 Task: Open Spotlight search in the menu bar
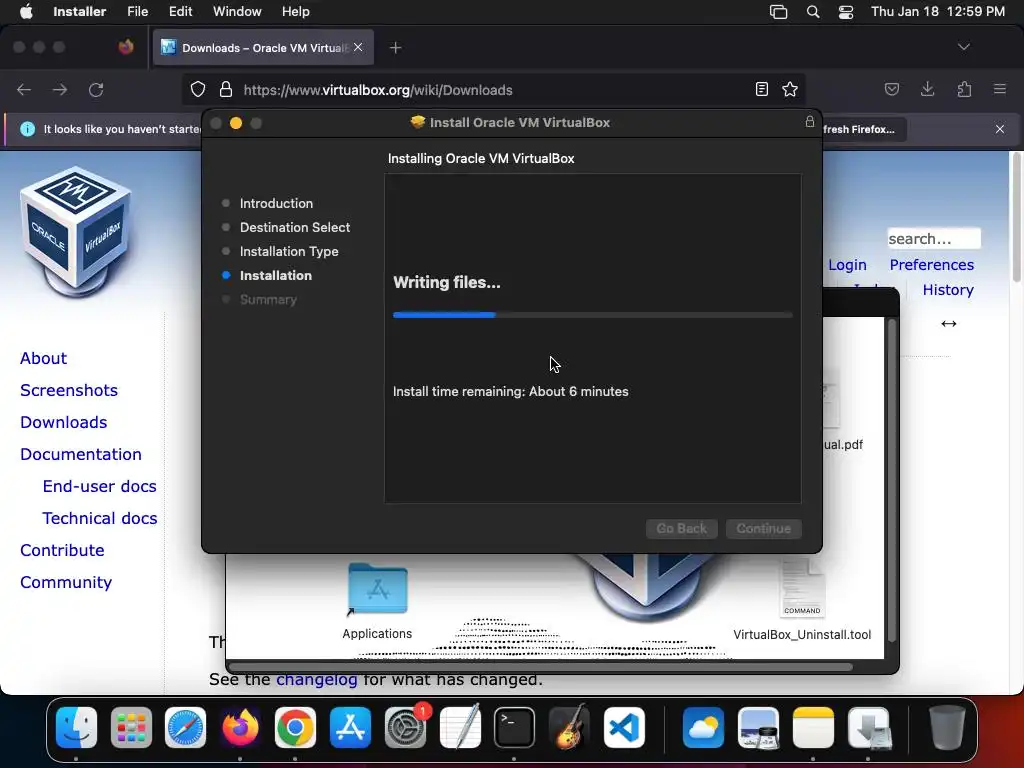tap(813, 12)
